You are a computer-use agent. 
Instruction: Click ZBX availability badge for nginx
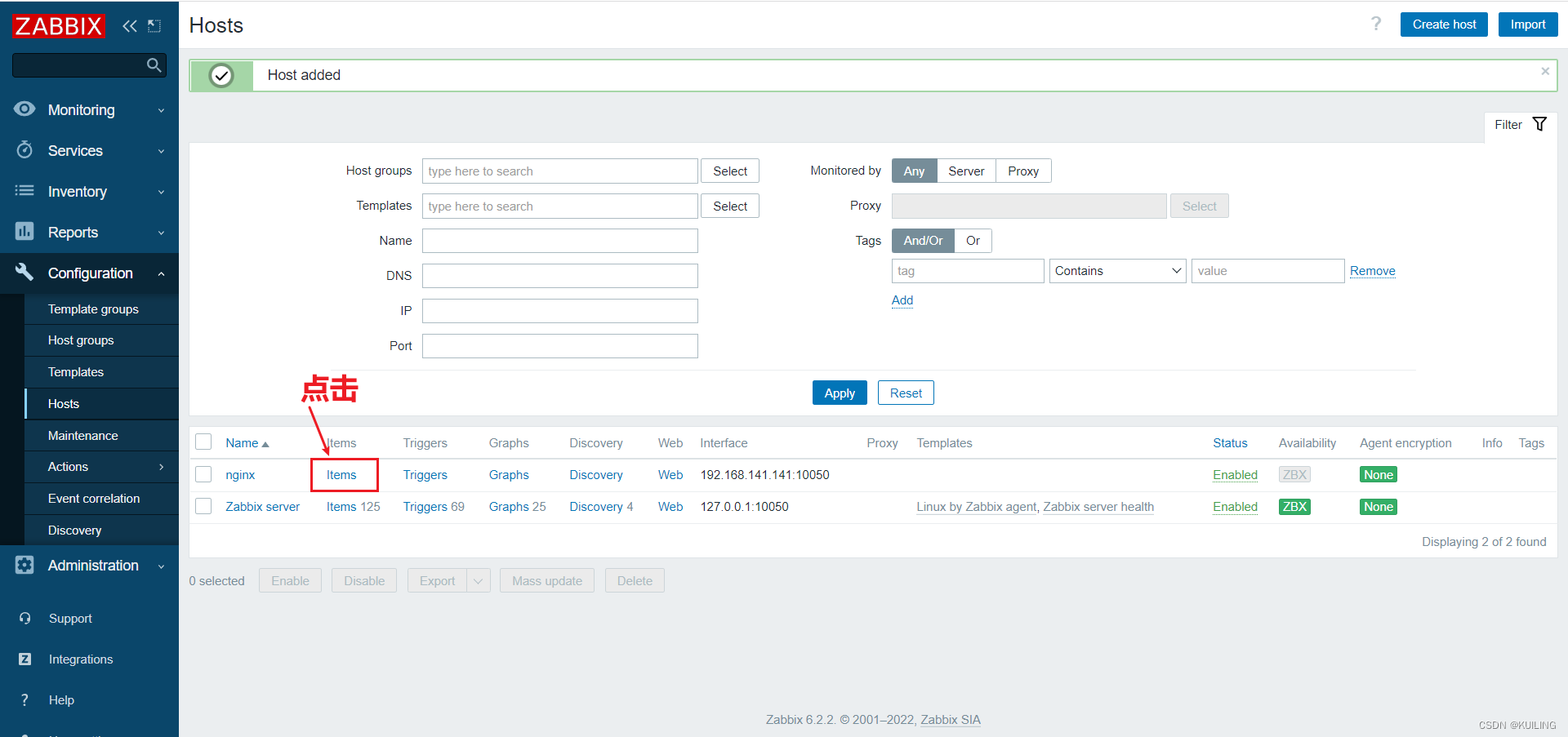[x=1294, y=475]
